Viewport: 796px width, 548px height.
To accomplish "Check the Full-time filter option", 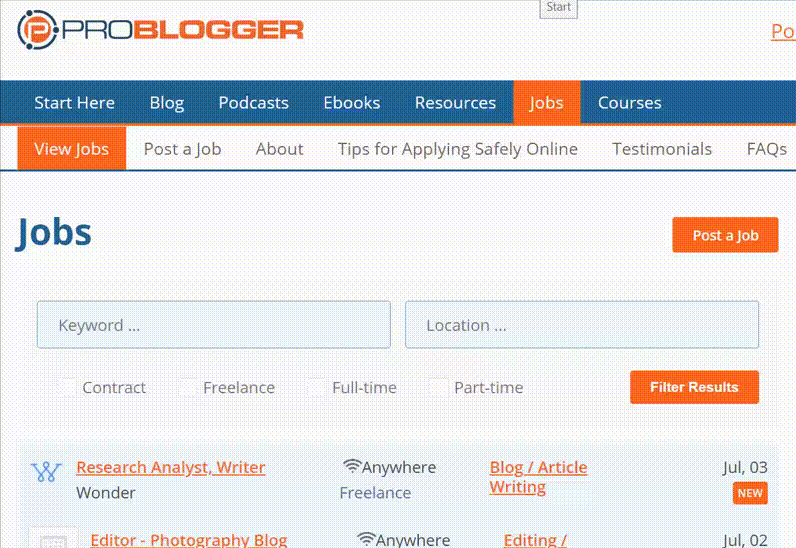I will click(x=317, y=388).
